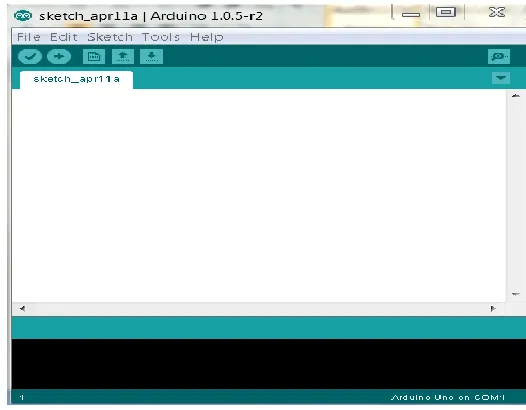Screen dimensions: 526x410
Task: Open the Edit menu
Action: (x=64, y=37)
